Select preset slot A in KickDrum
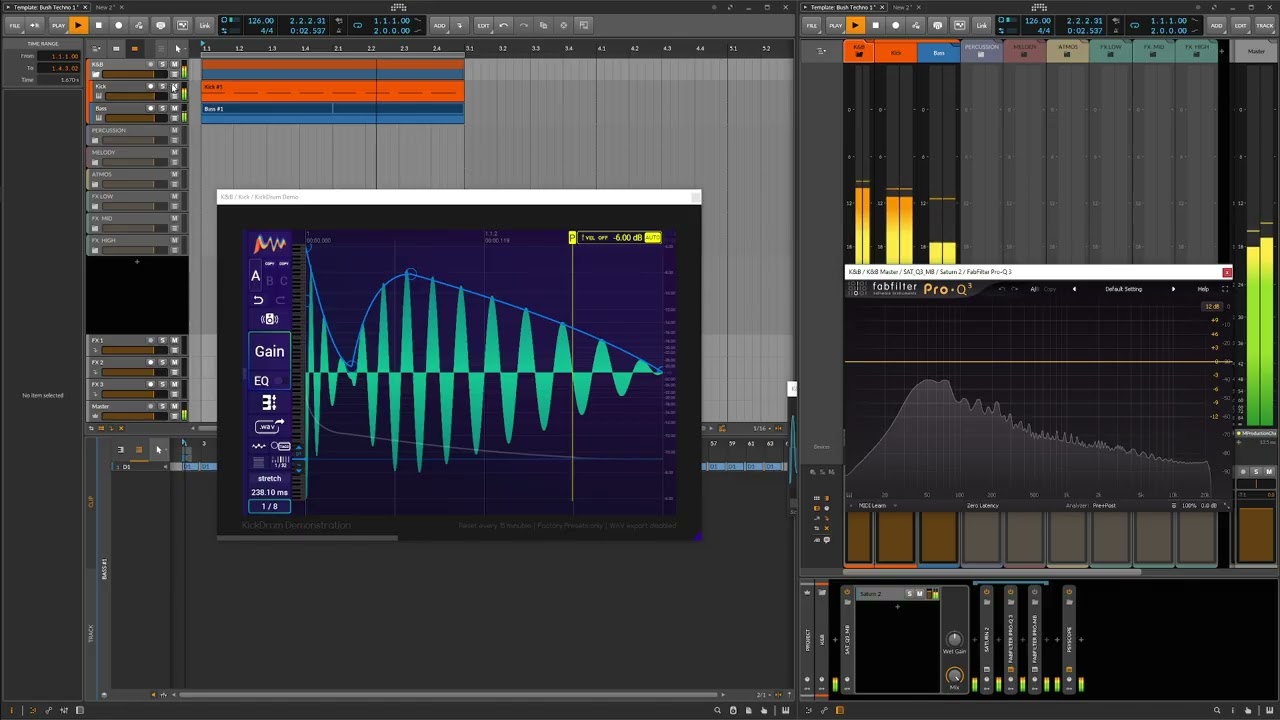This screenshot has width=1280, height=720. coord(256,277)
